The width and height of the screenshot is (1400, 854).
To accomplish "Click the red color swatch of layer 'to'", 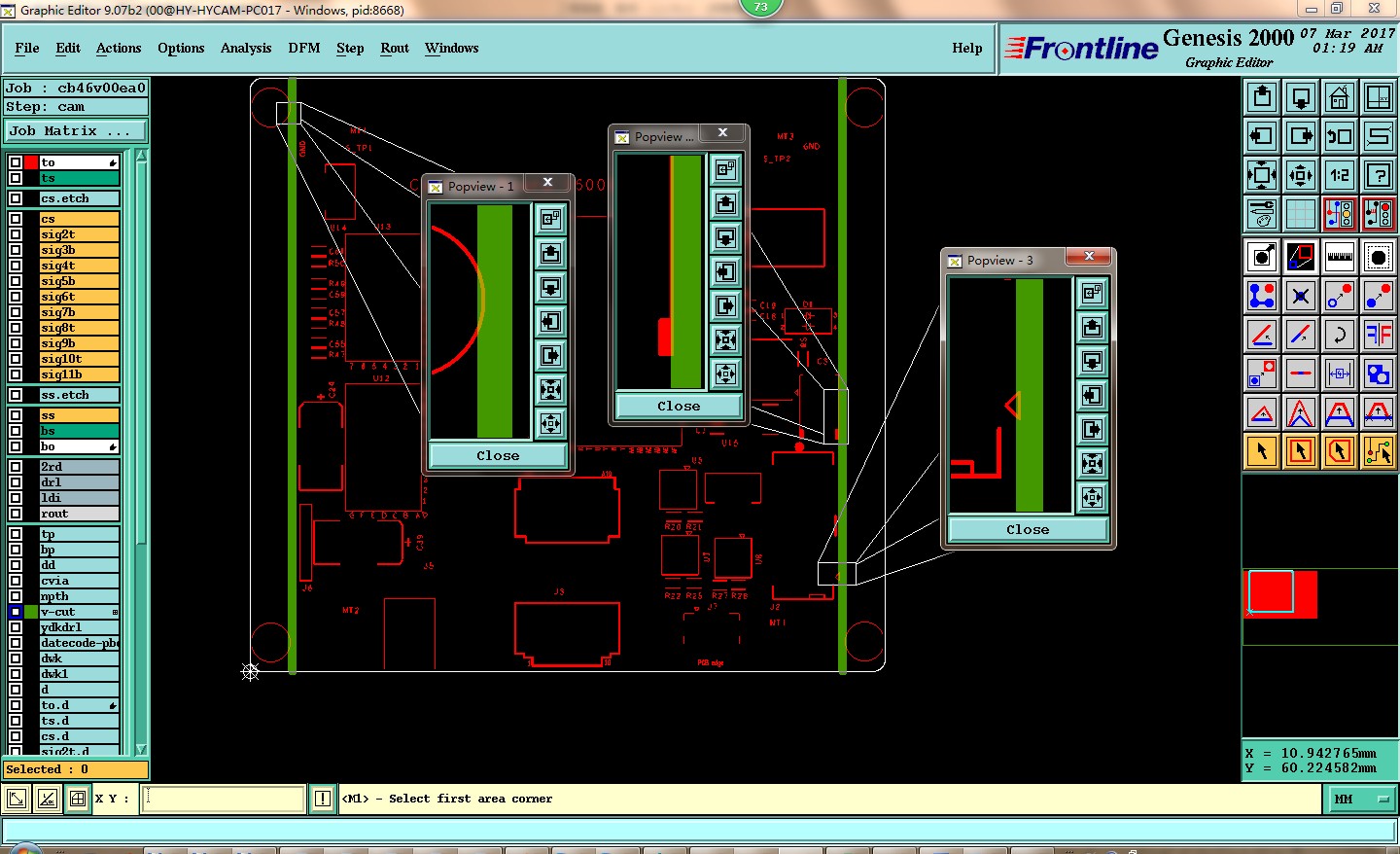I will [31, 162].
